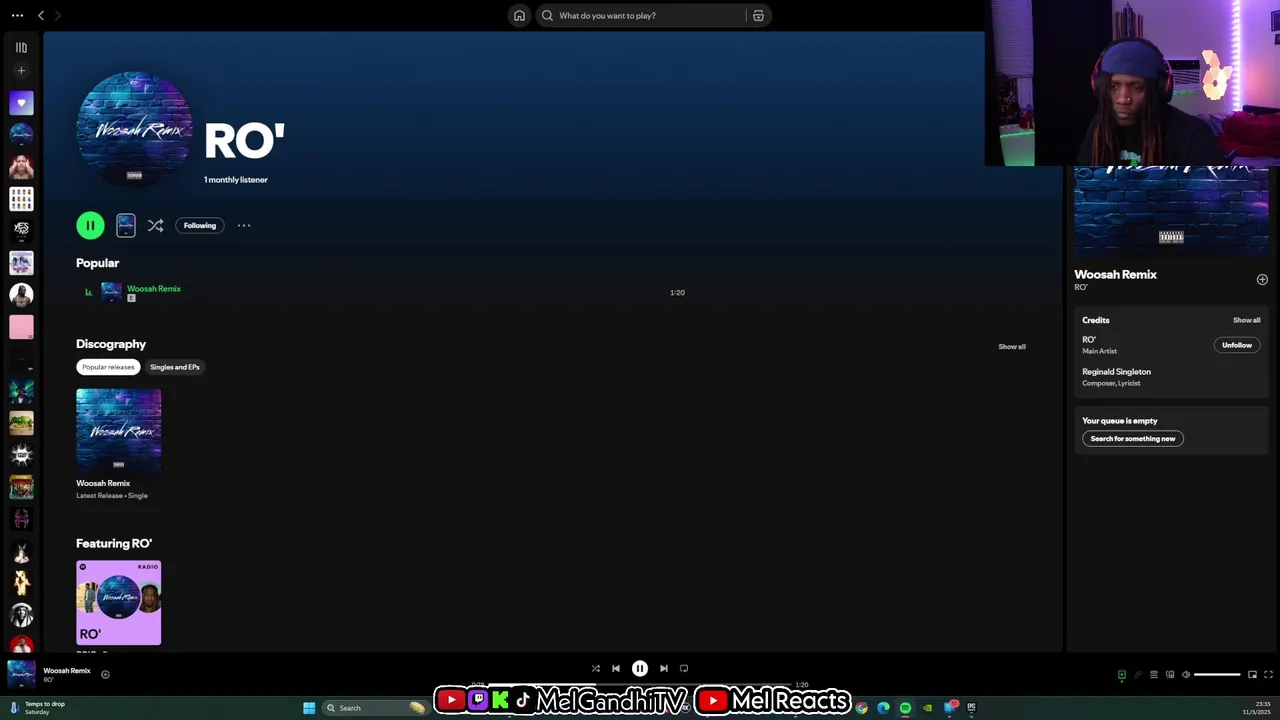Skip to the next track

pos(663,668)
